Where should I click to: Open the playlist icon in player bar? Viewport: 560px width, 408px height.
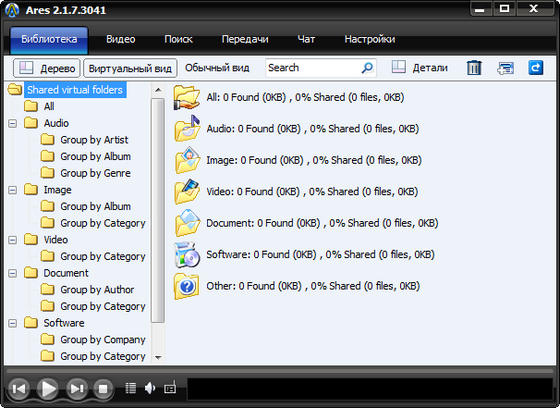[131, 388]
